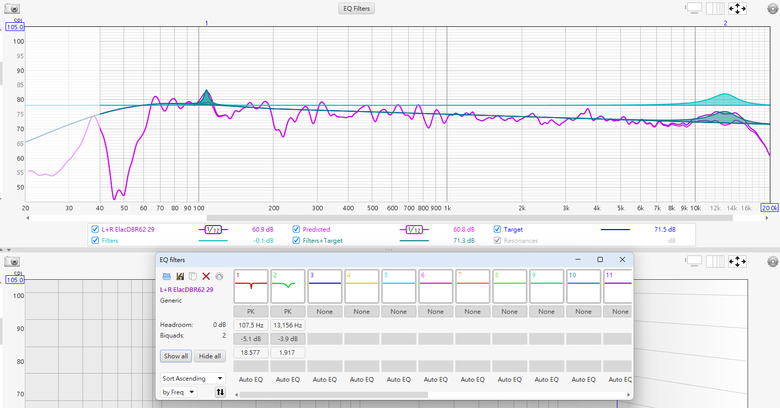This screenshot has height=408, width=780.
Task: Click lower graph monitor display icon
Action: [693, 261]
